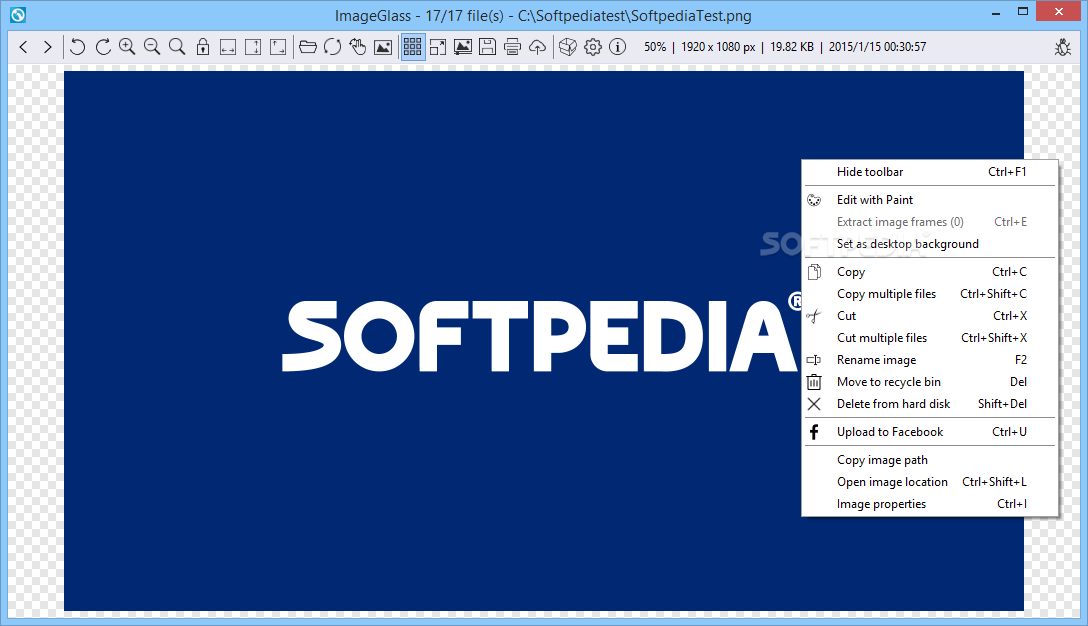Scale image to window width
This screenshot has width=1088, height=626.
(228, 47)
